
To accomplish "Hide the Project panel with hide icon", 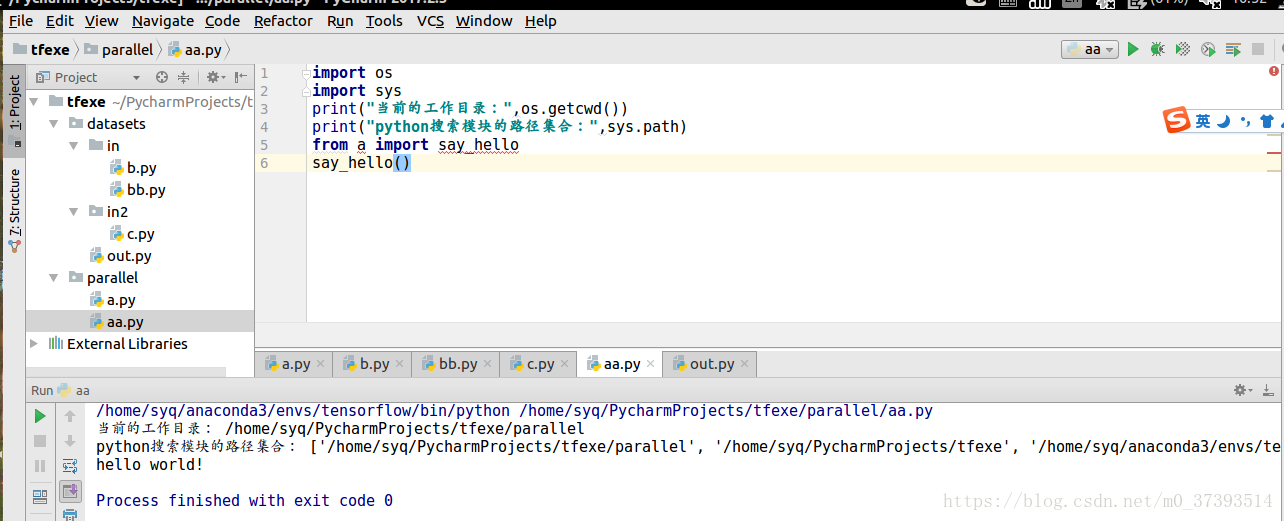I will (x=240, y=77).
